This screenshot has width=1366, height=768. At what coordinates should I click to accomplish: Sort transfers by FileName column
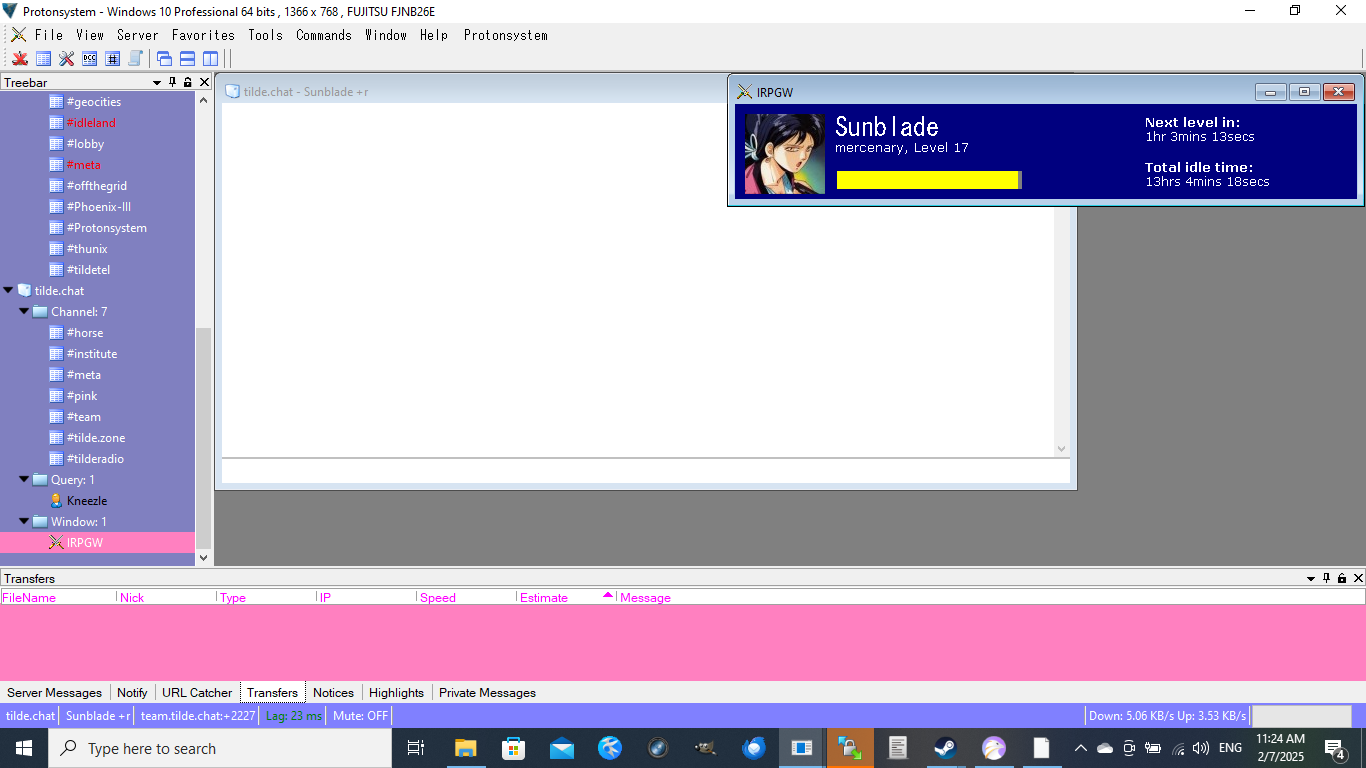click(x=58, y=597)
